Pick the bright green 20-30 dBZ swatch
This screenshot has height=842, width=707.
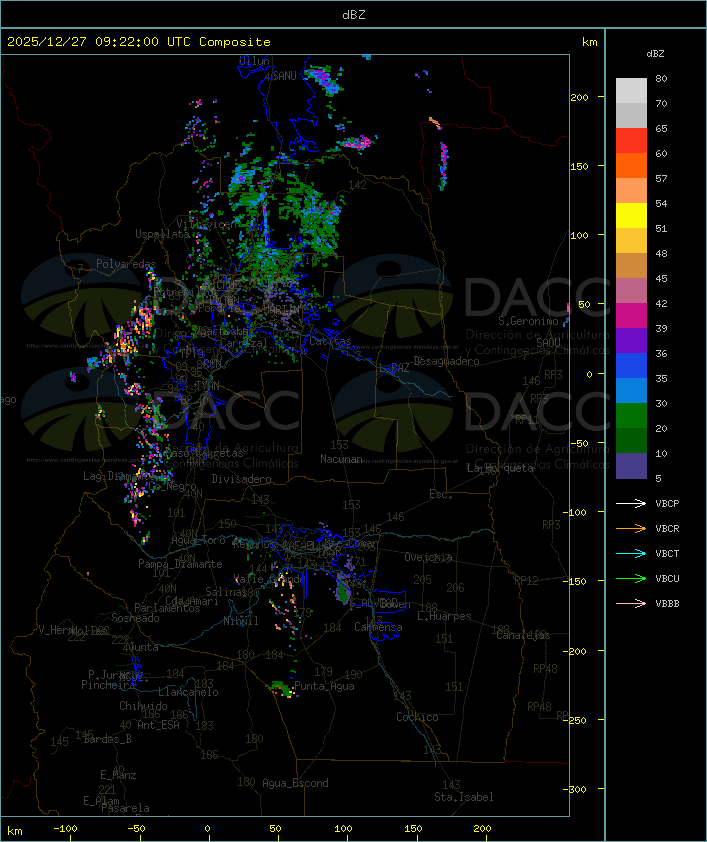pos(631,415)
